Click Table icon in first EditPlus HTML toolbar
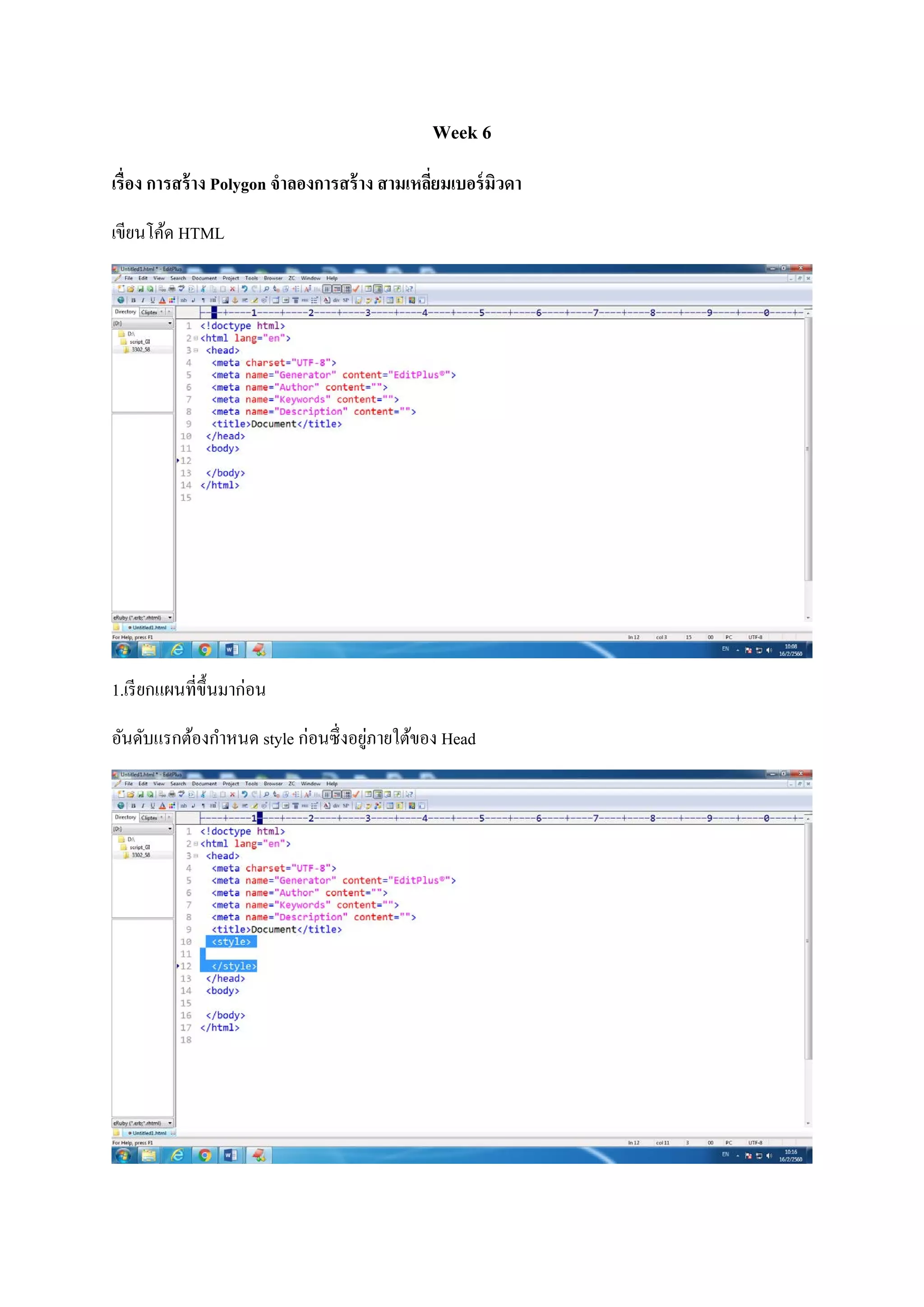This screenshot has width=924, height=1307. 275,301
